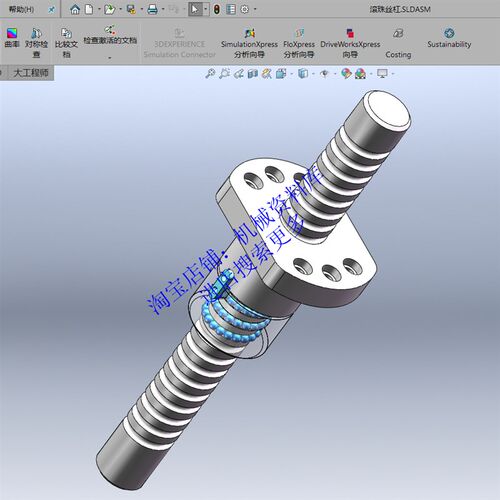
Task: Activate the Select cursor tool
Action: 195,9
